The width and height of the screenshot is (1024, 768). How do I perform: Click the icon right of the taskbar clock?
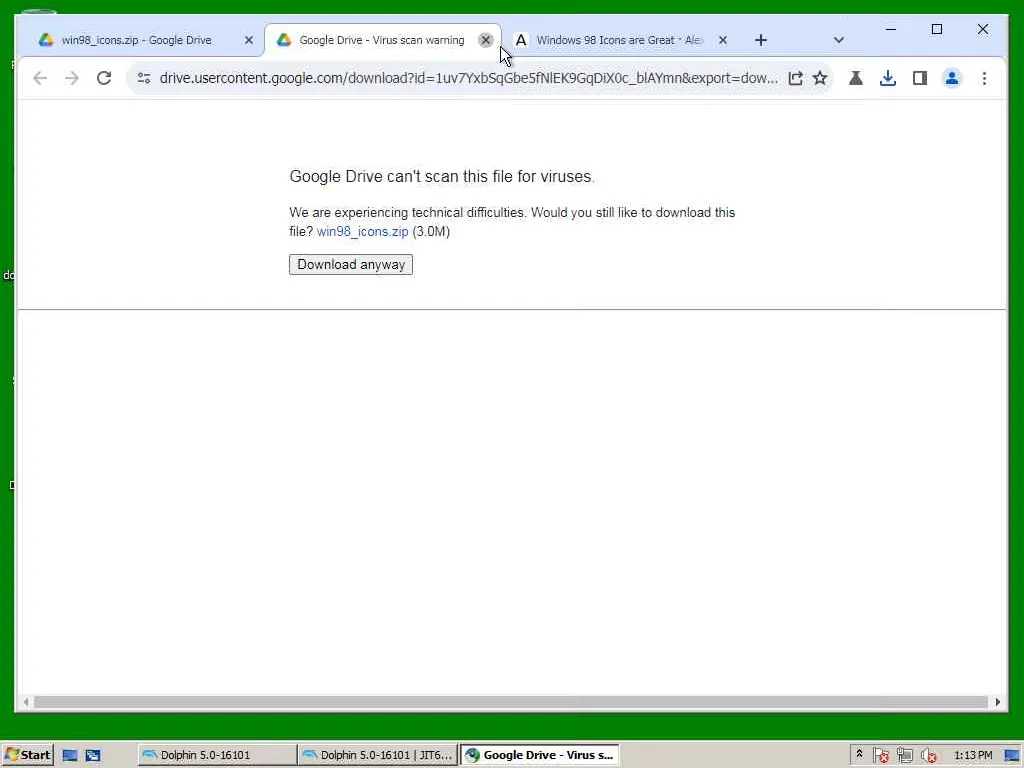click(1012, 756)
